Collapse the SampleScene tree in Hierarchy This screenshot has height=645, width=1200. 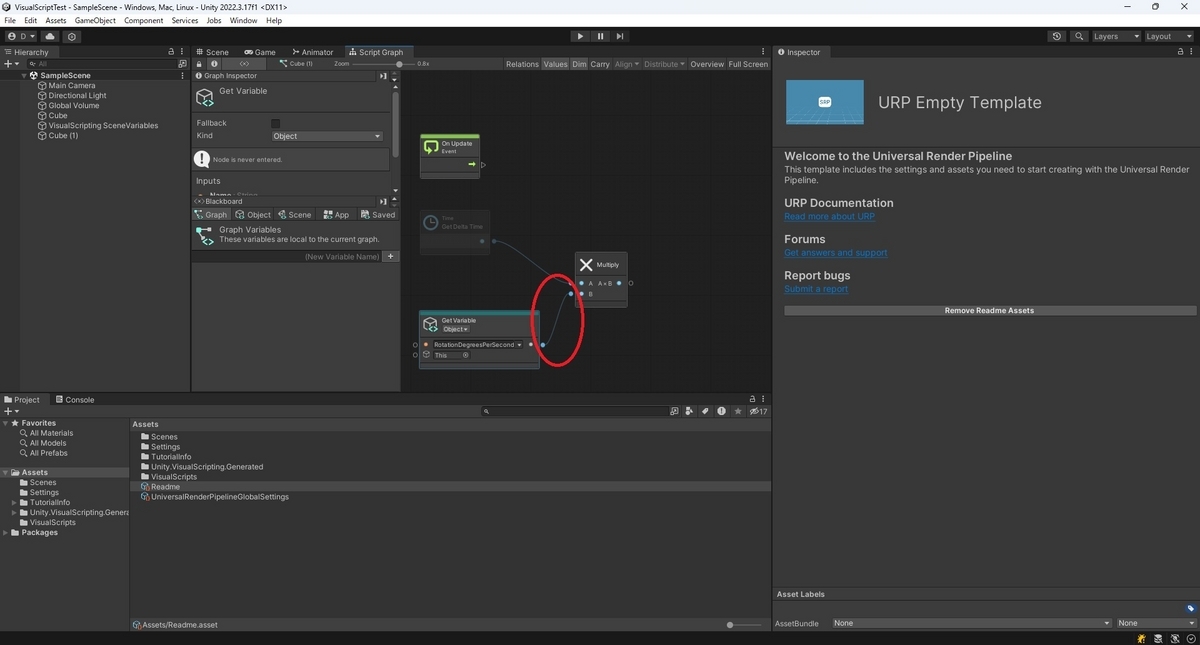(24, 75)
